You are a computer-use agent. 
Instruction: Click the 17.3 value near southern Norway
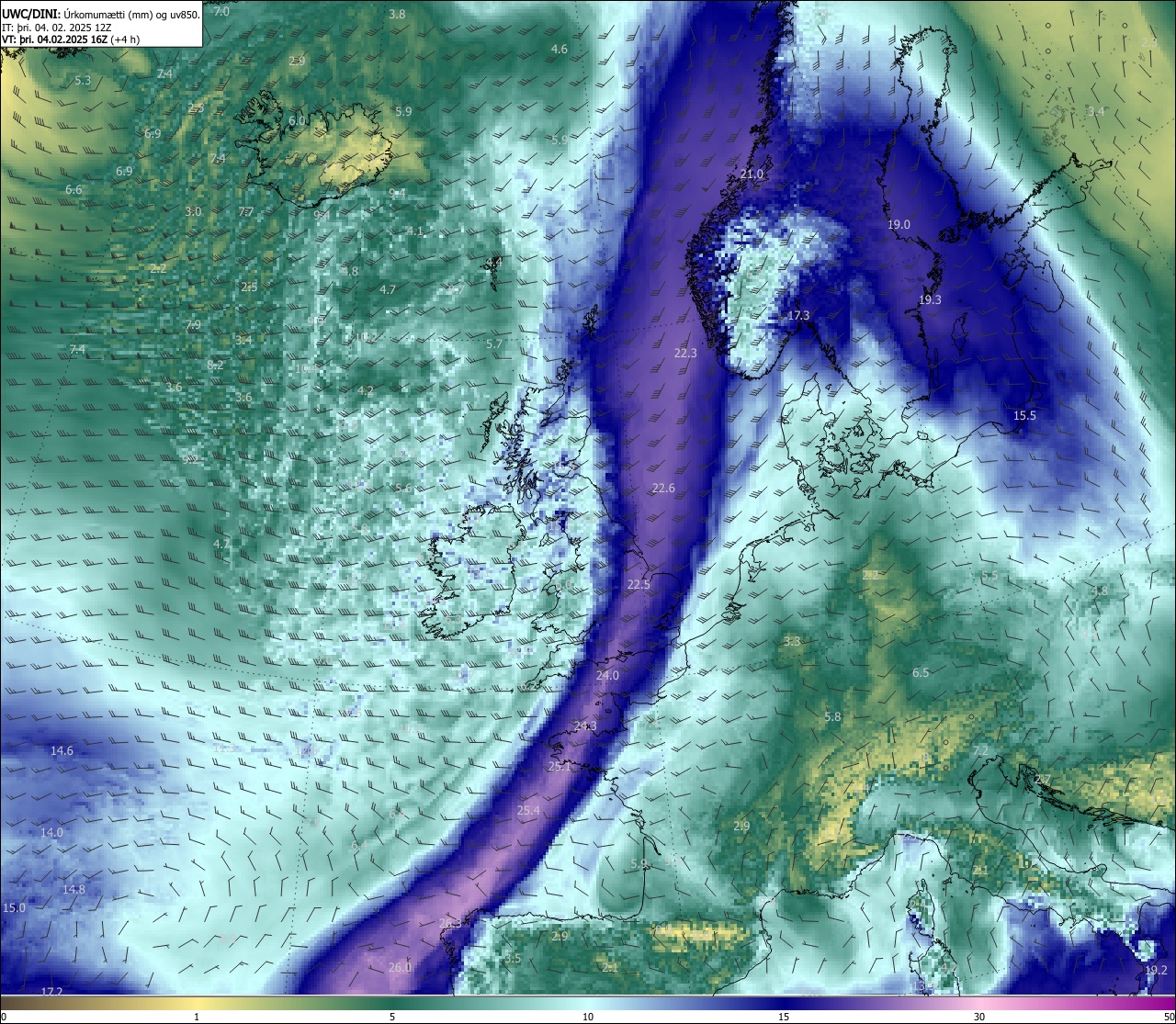pyautogui.click(x=799, y=315)
